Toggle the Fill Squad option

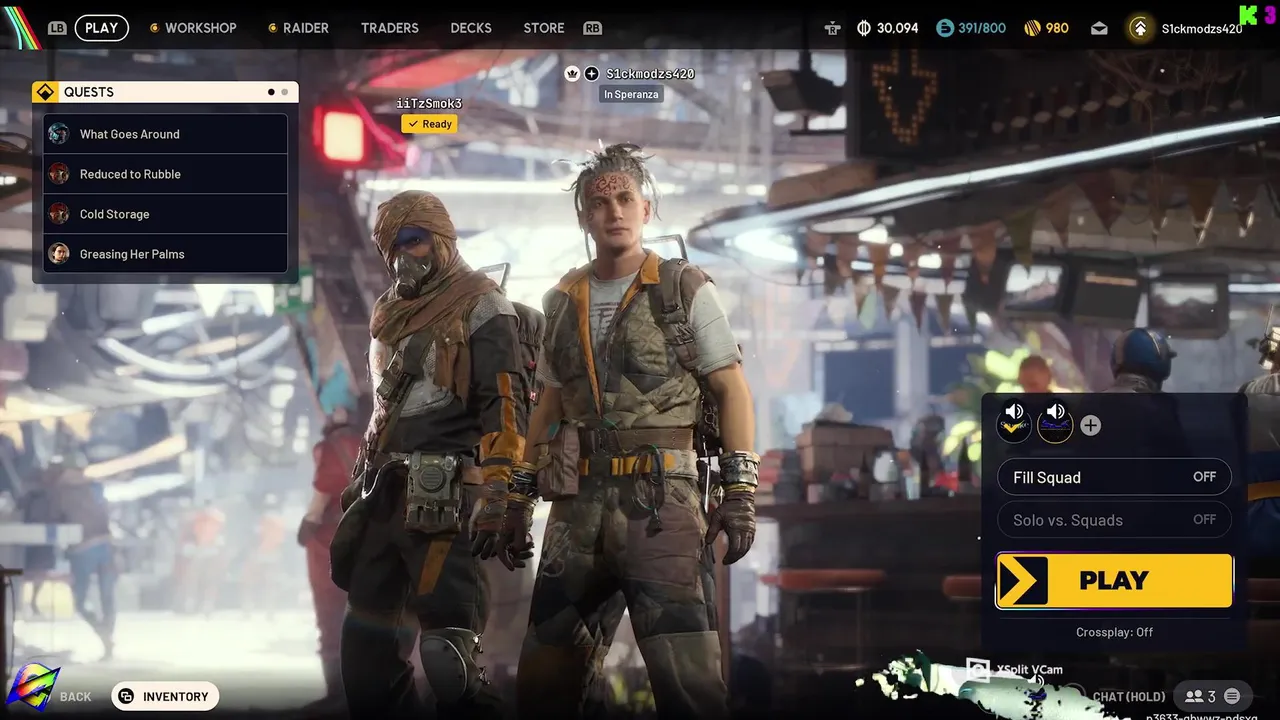click(1114, 477)
